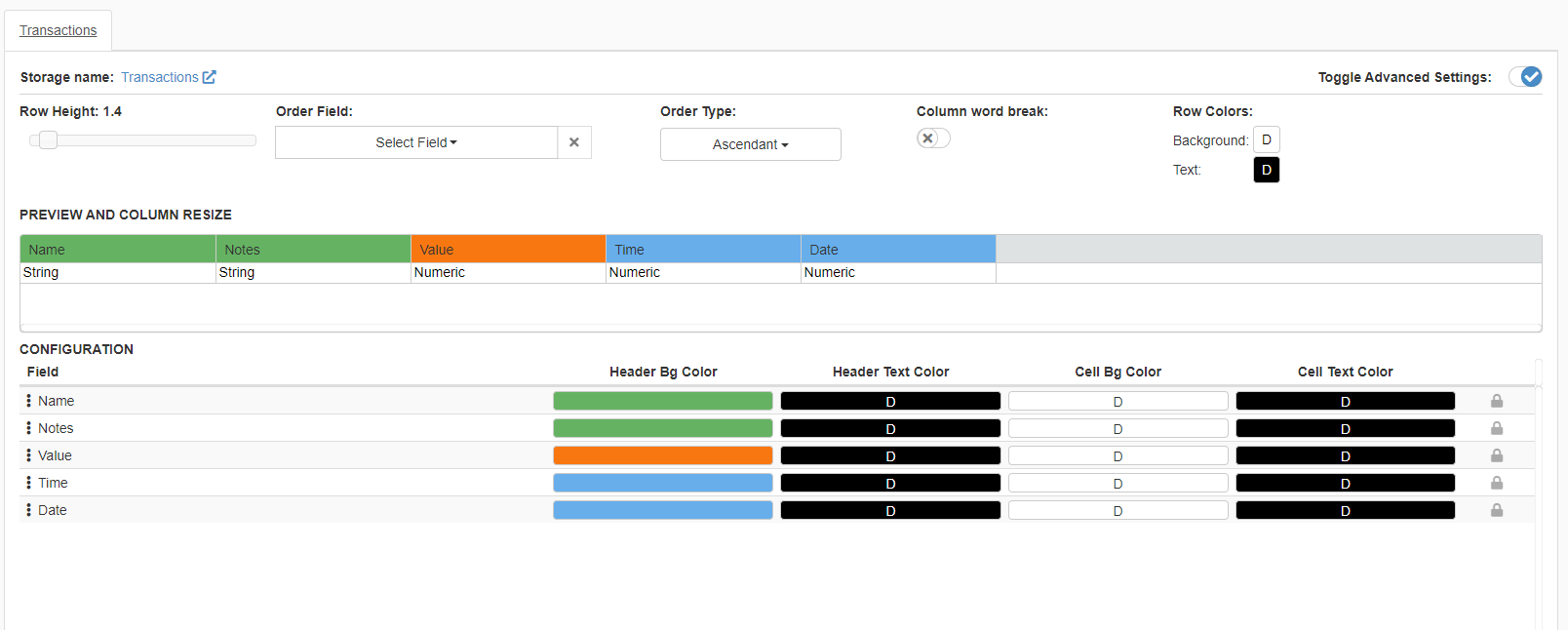Viewport: 1568px width, 630px height.
Task: Click the lock icon in the Notes row
Action: [1496, 428]
